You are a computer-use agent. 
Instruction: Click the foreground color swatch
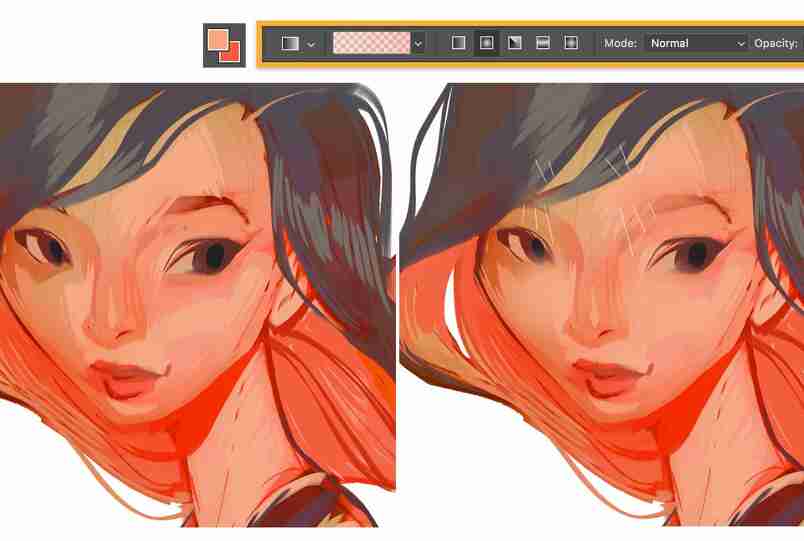pos(218,39)
